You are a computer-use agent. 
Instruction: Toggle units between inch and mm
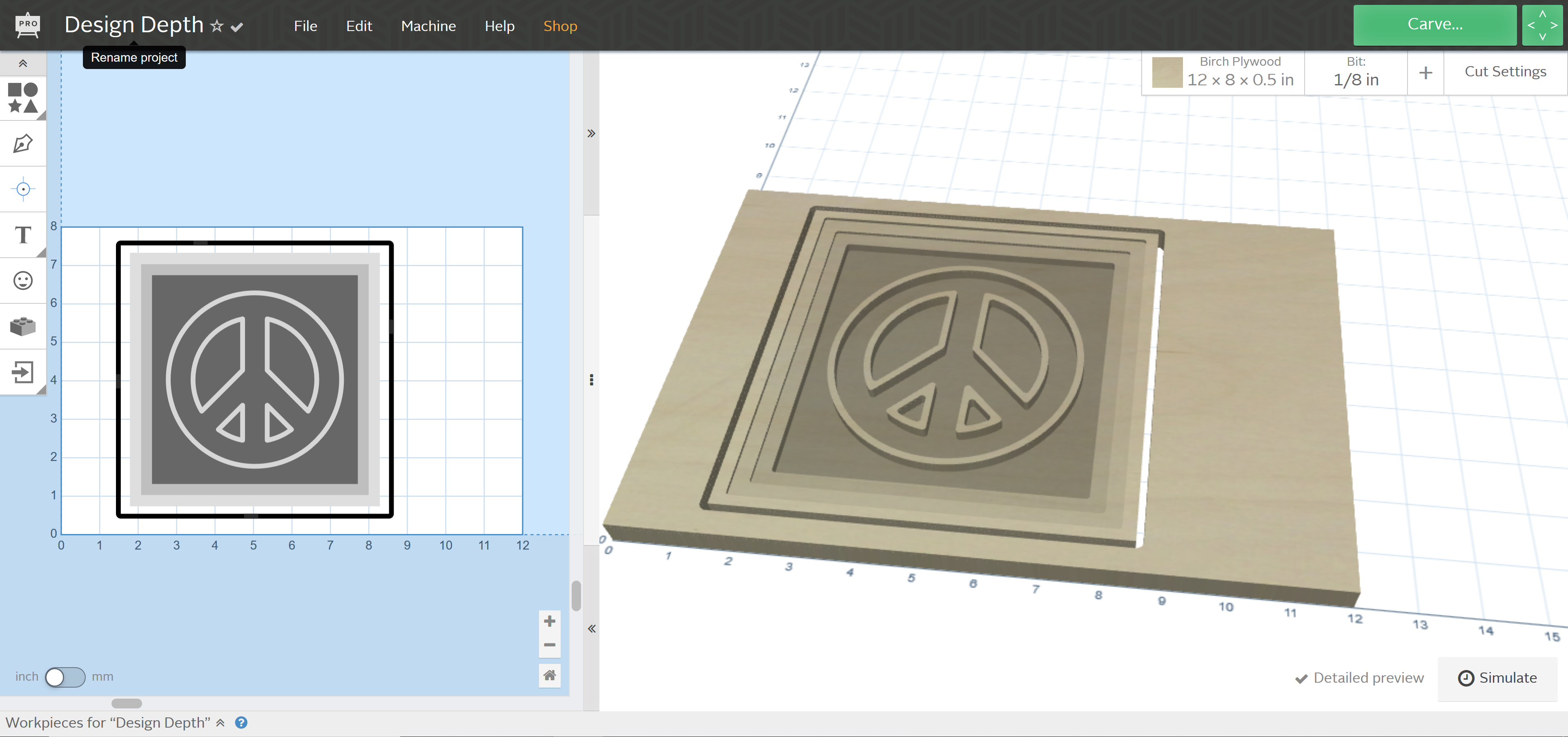[65, 677]
